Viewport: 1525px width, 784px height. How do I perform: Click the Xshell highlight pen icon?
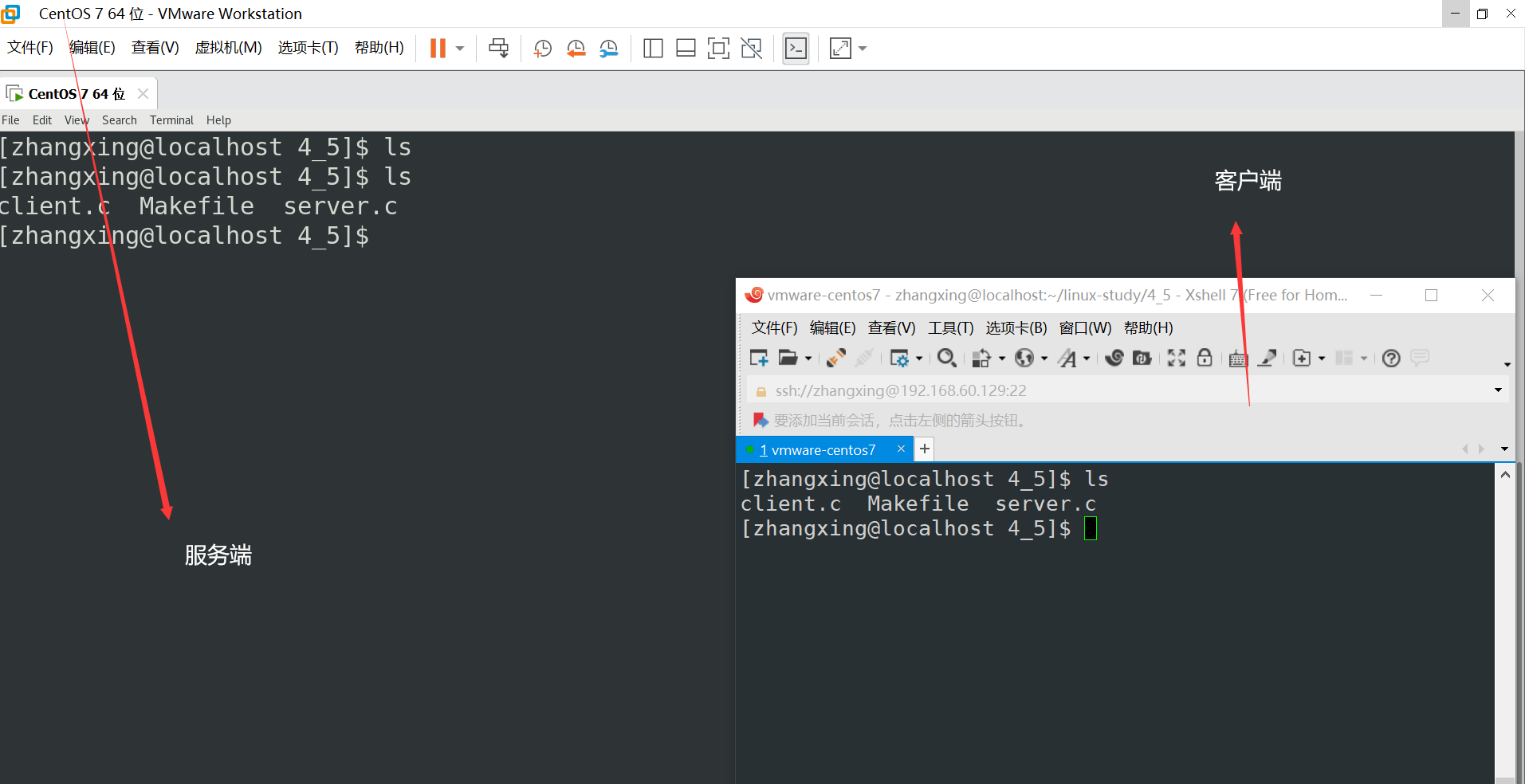pyautogui.click(x=1267, y=358)
